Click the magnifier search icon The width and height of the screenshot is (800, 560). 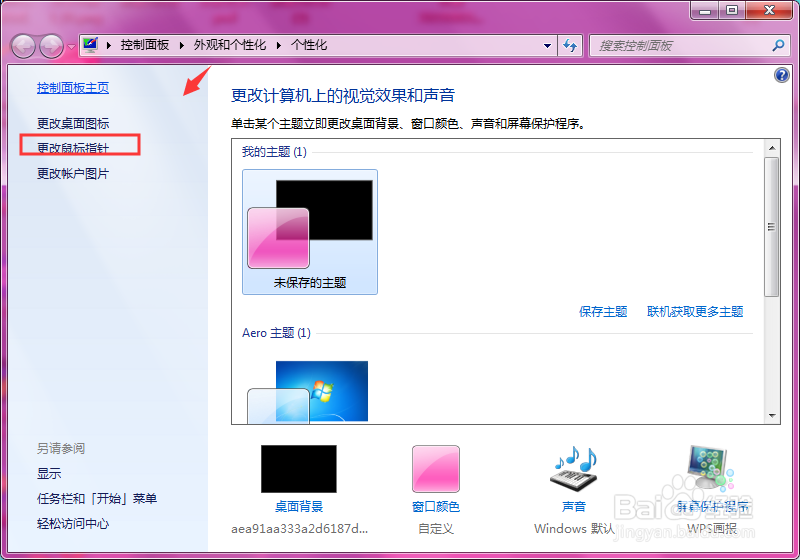click(x=778, y=45)
